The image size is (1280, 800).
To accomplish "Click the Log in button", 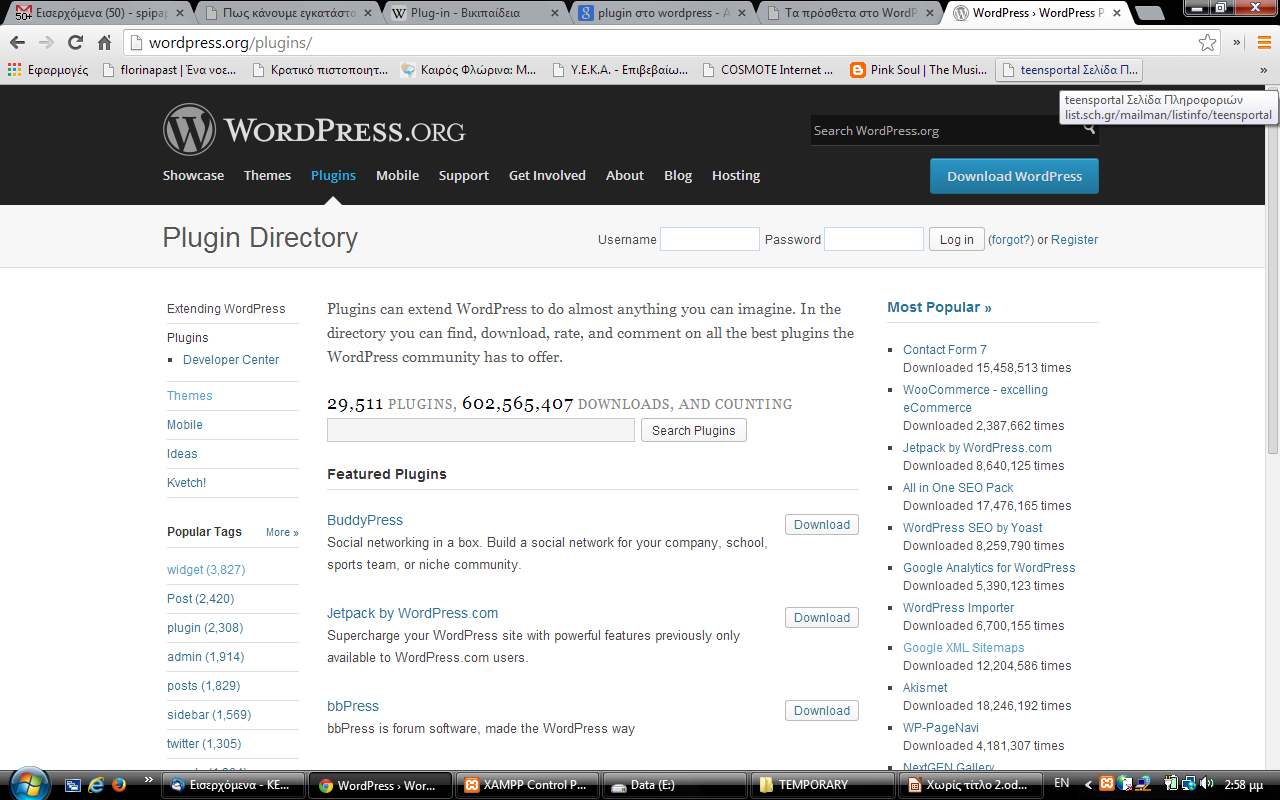I will pyautogui.click(x=956, y=239).
